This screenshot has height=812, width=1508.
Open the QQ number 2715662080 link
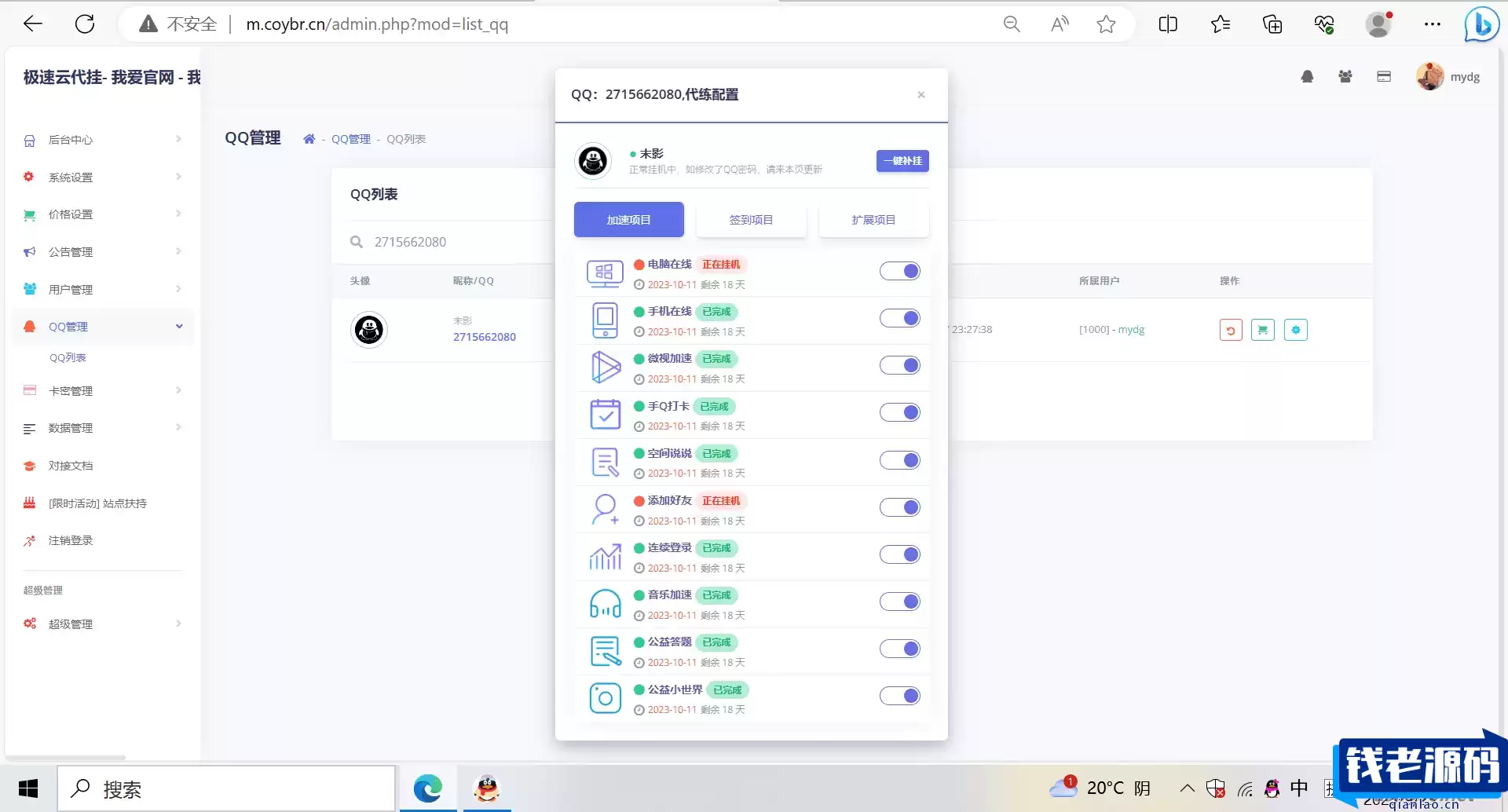click(x=484, y=337)
